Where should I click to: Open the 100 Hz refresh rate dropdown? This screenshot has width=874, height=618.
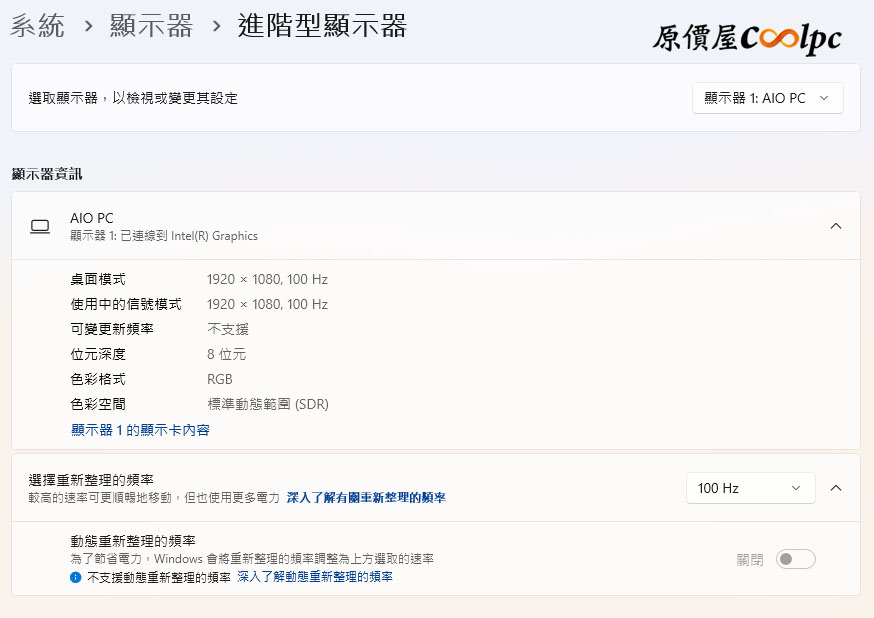click(750, 488)
